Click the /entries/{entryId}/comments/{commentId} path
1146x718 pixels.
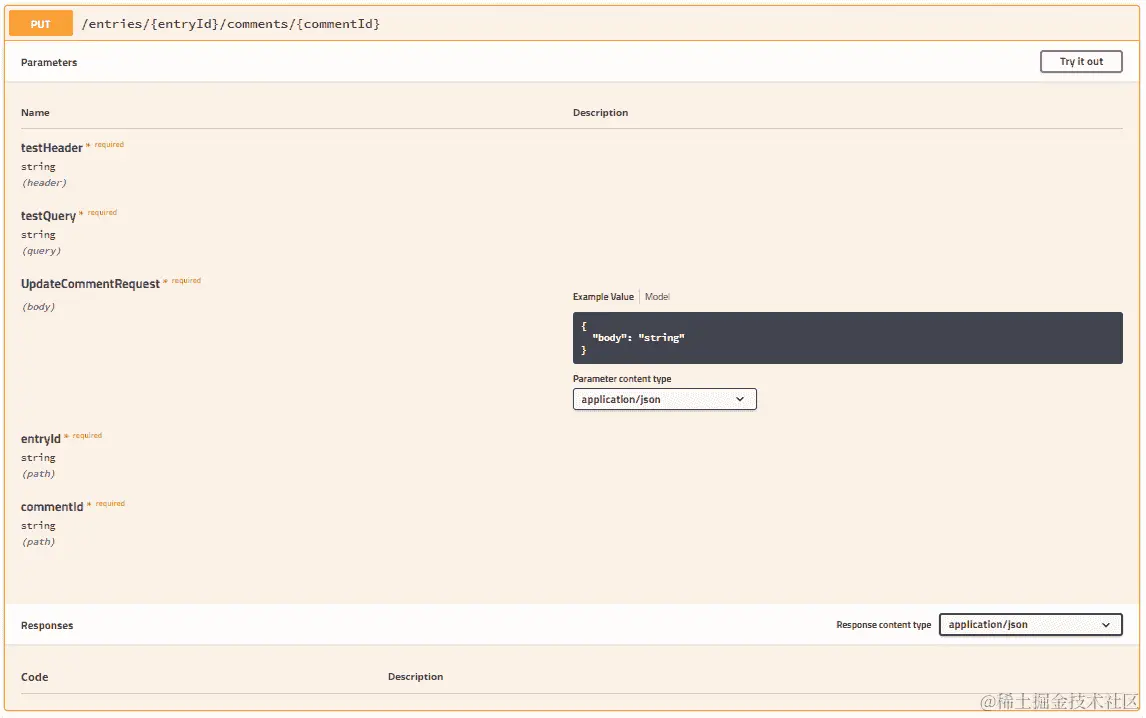click(x=230, y=23)
